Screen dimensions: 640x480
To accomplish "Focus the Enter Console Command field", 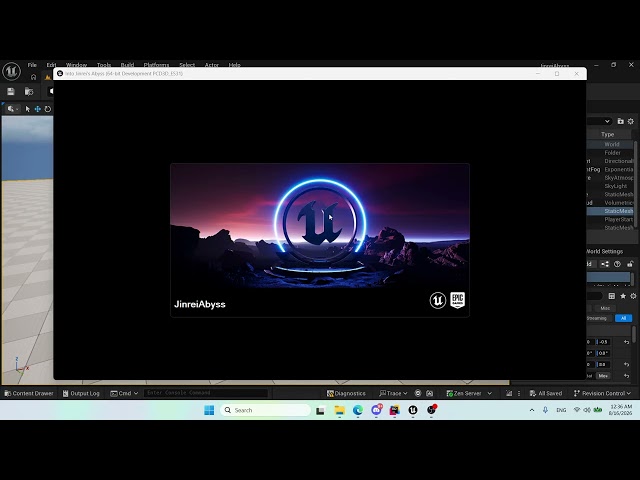I will tap(206, 393).
